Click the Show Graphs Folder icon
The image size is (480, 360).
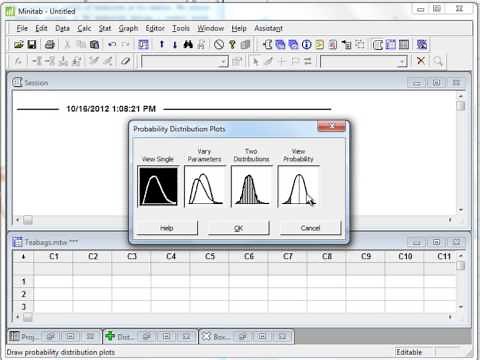click(293, 44)
